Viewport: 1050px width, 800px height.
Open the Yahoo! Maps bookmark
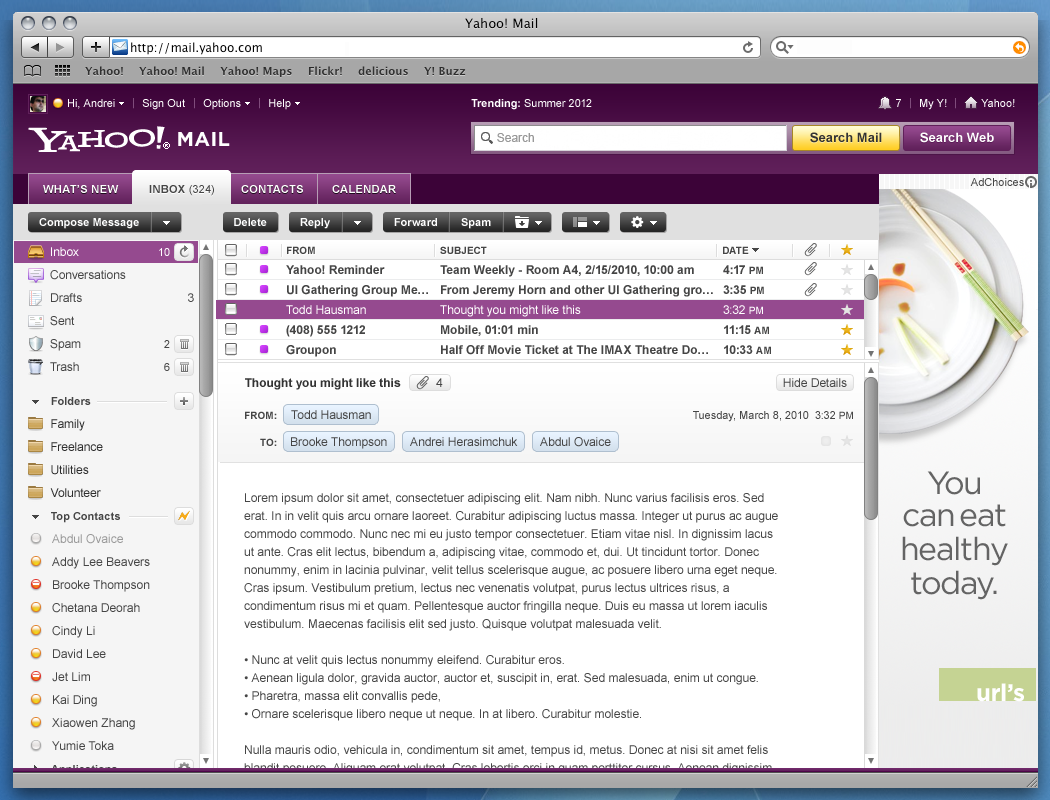(256, 71)
